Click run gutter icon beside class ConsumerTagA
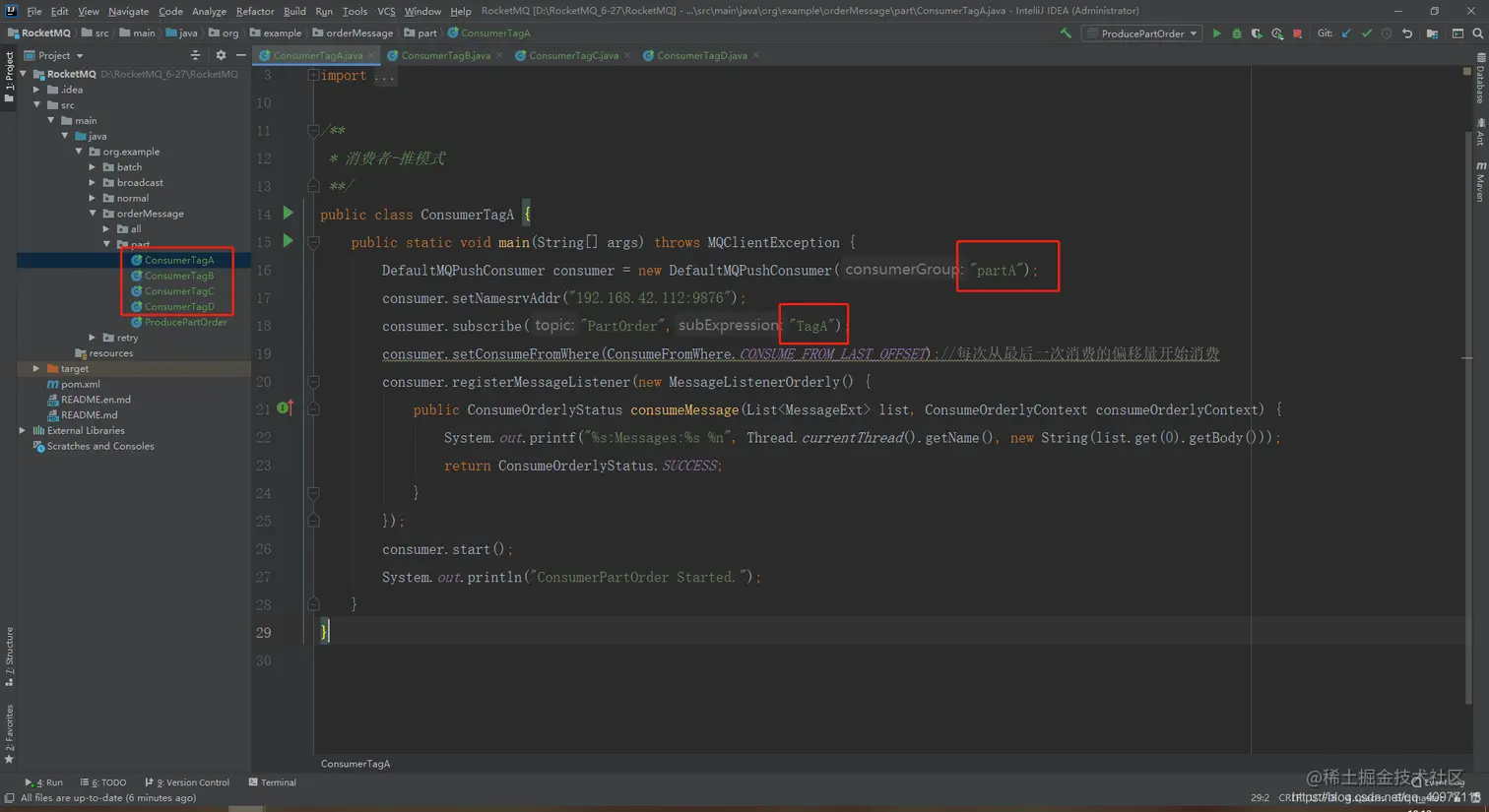This screenshot has height=812, width=1489. coord(288,213)
